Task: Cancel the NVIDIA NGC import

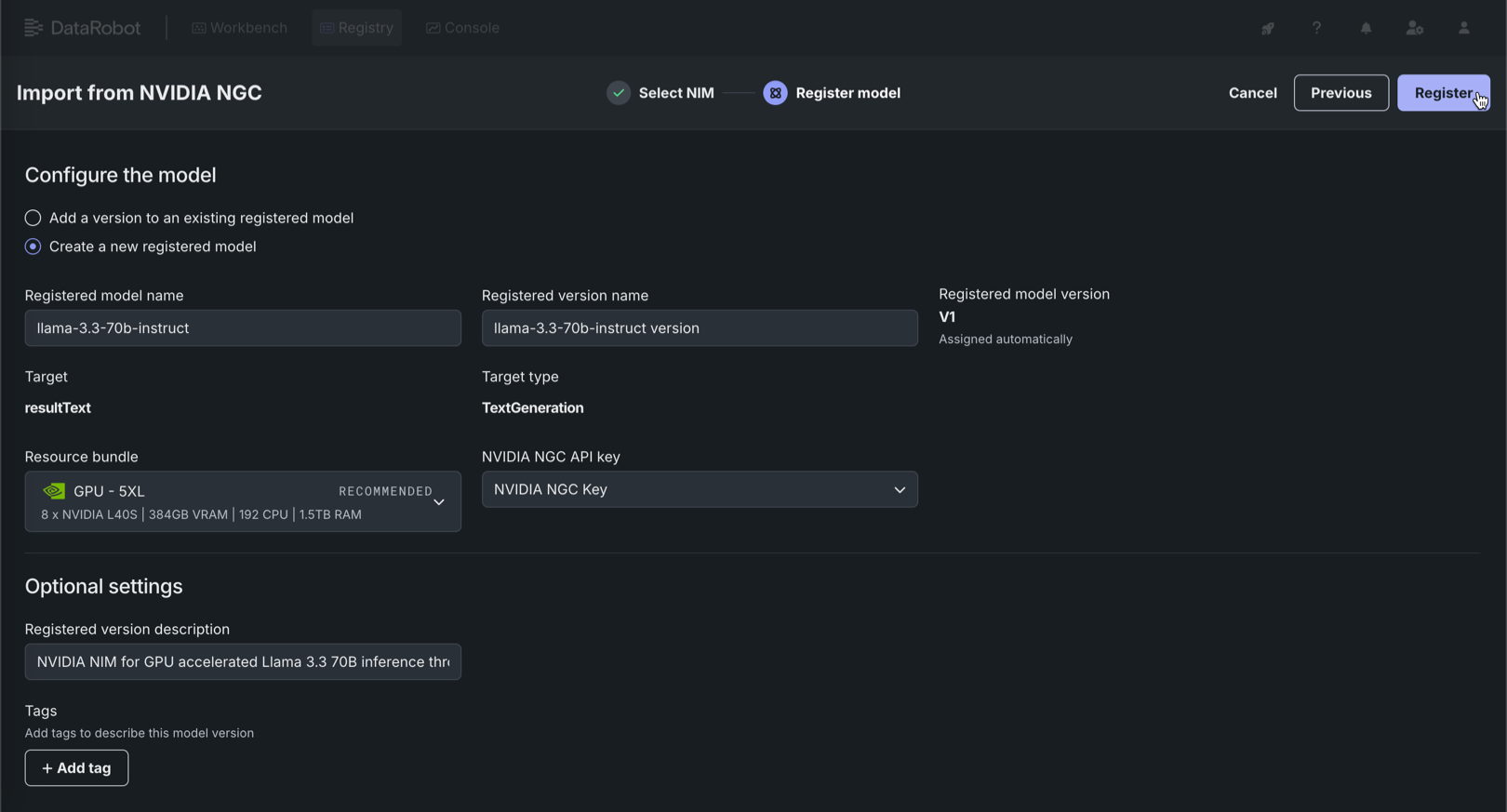Action: pyautogui.click(x=1252, y=93)
